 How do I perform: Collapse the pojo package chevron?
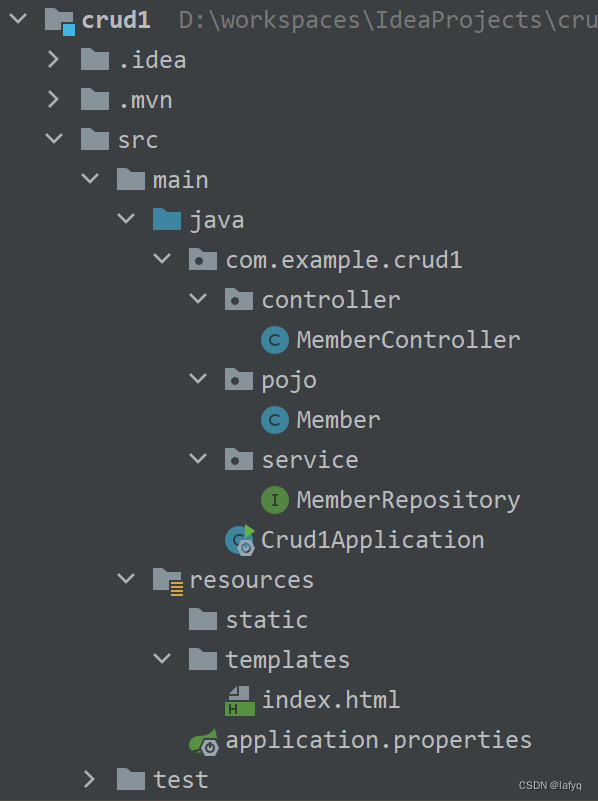tap(198, 379)
